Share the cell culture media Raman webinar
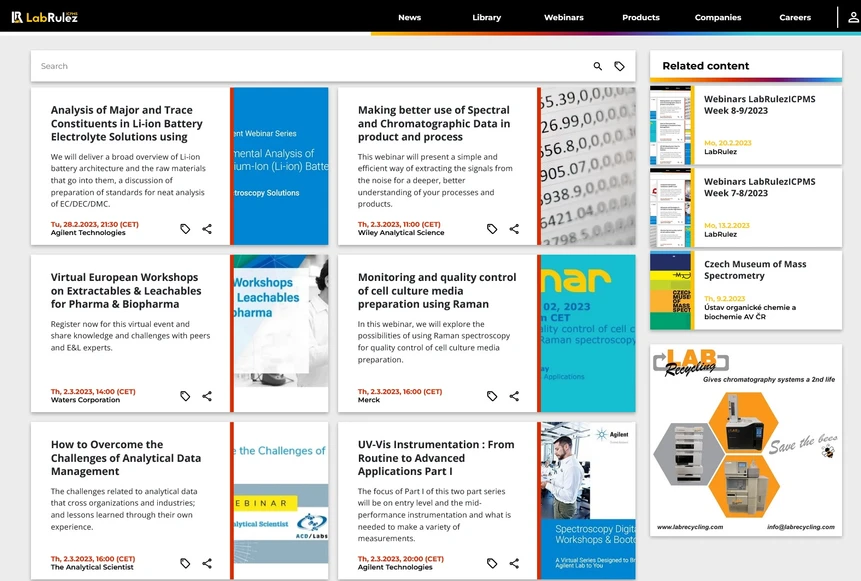Viewport: 861px width, 581px height. pyautogui.click(x=514, y=396)
